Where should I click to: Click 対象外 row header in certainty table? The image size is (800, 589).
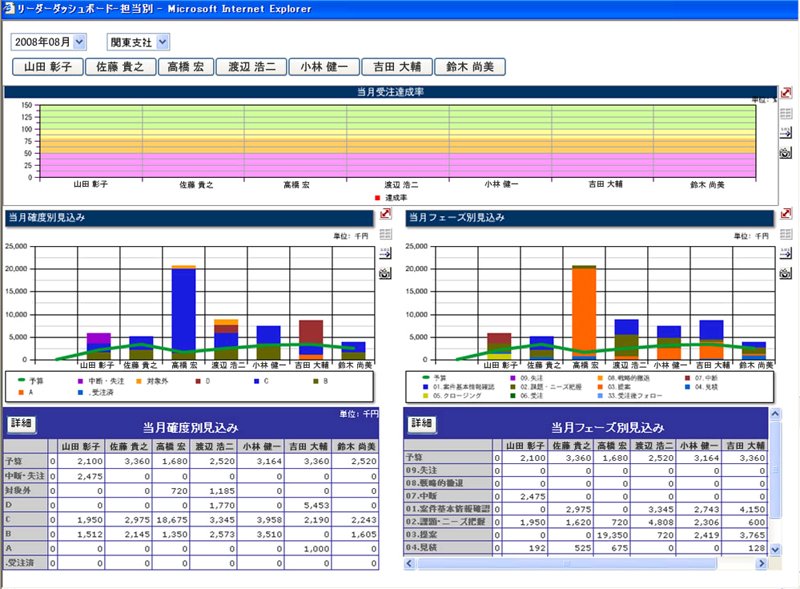coord(26,490)
